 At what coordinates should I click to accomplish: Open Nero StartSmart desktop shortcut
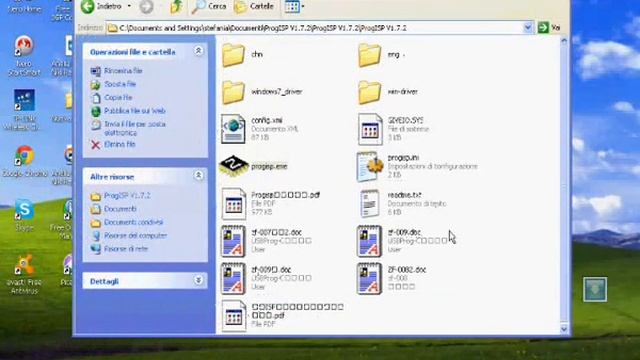click(24, 56)
